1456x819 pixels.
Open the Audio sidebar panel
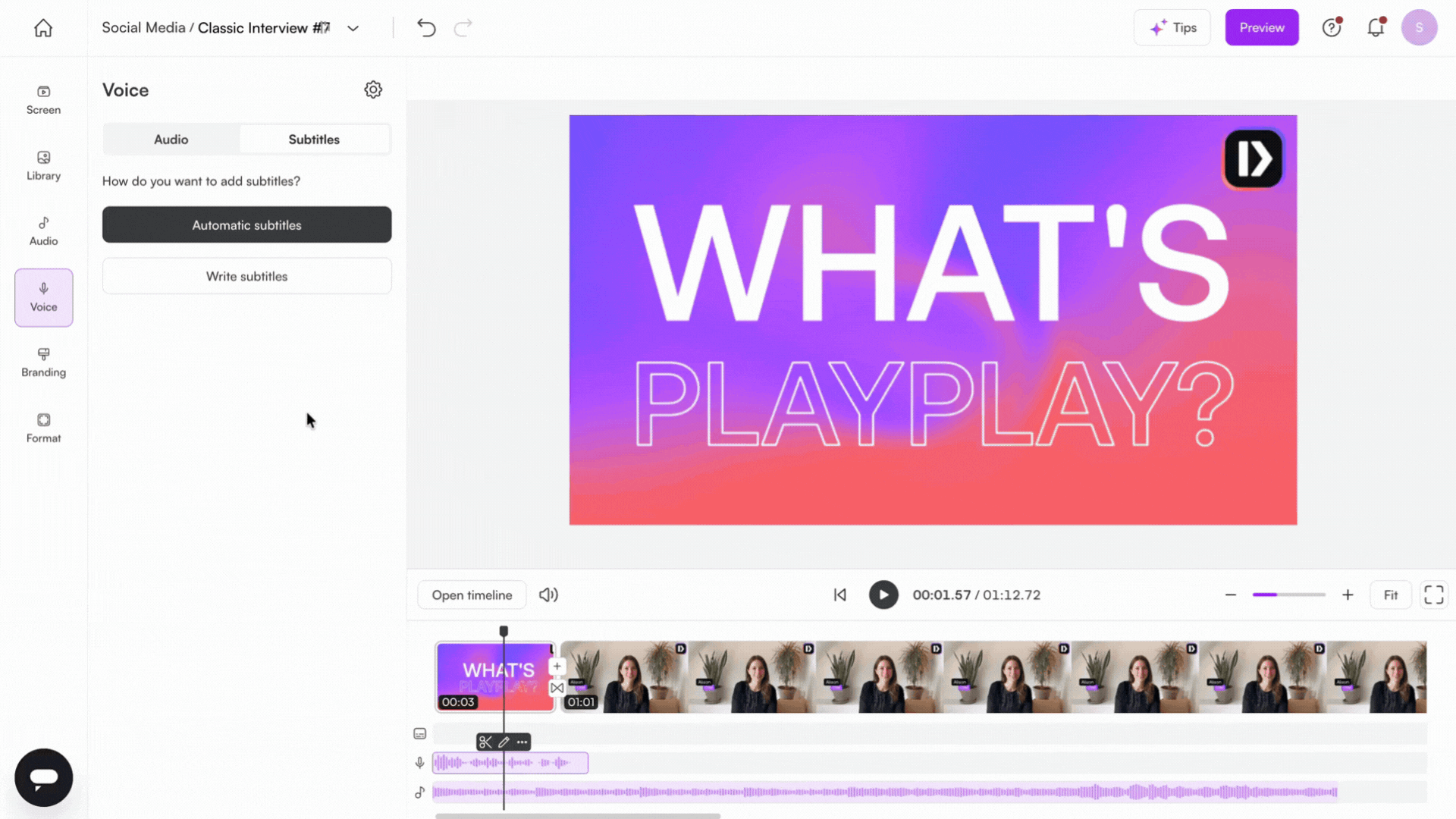pyautogui.click(x=43, y=231)
